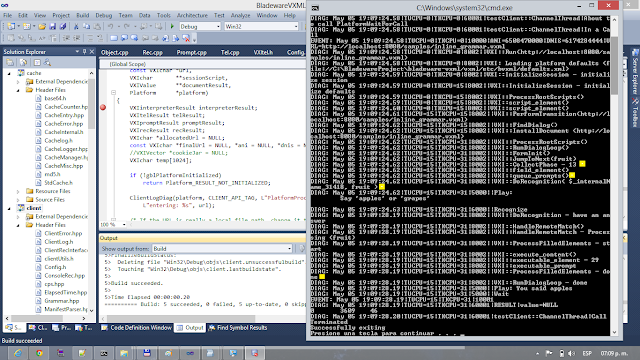Click the Save icon in the toolbar
The width and height of the screenshot is (640, 360).
point(53,27)
